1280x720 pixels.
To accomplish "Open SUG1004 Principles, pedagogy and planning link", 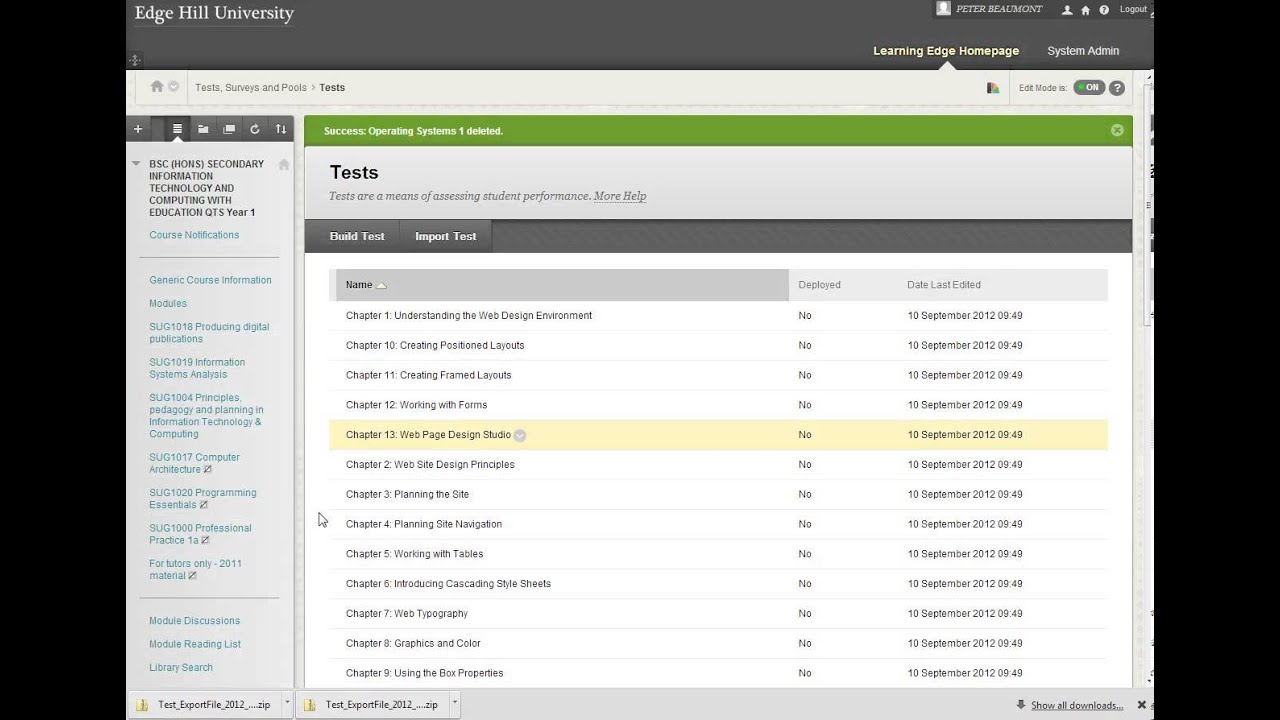I will 206,416.
